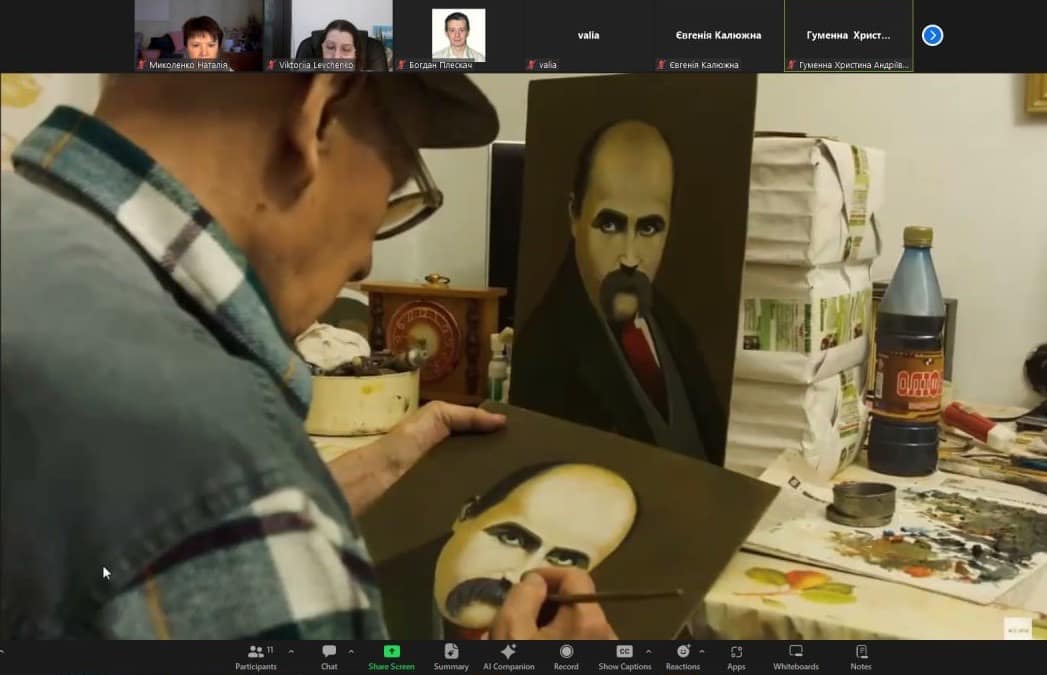The height and width of the screenshot is (675, 1047).
Task: Start sharing with Share Screen
Action: pos(391,656)
